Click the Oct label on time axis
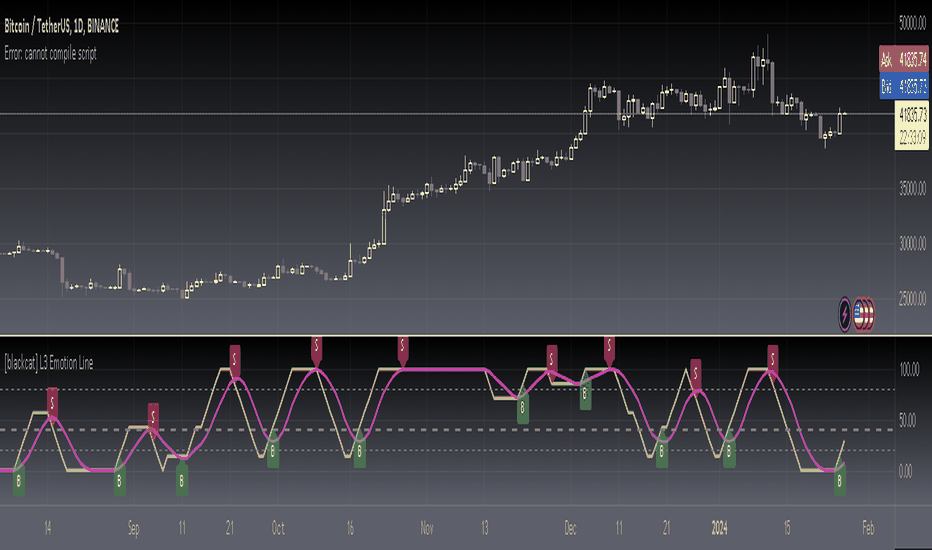Image resolution: width=932 pixels, height=550 pixels. coord(278,528)
